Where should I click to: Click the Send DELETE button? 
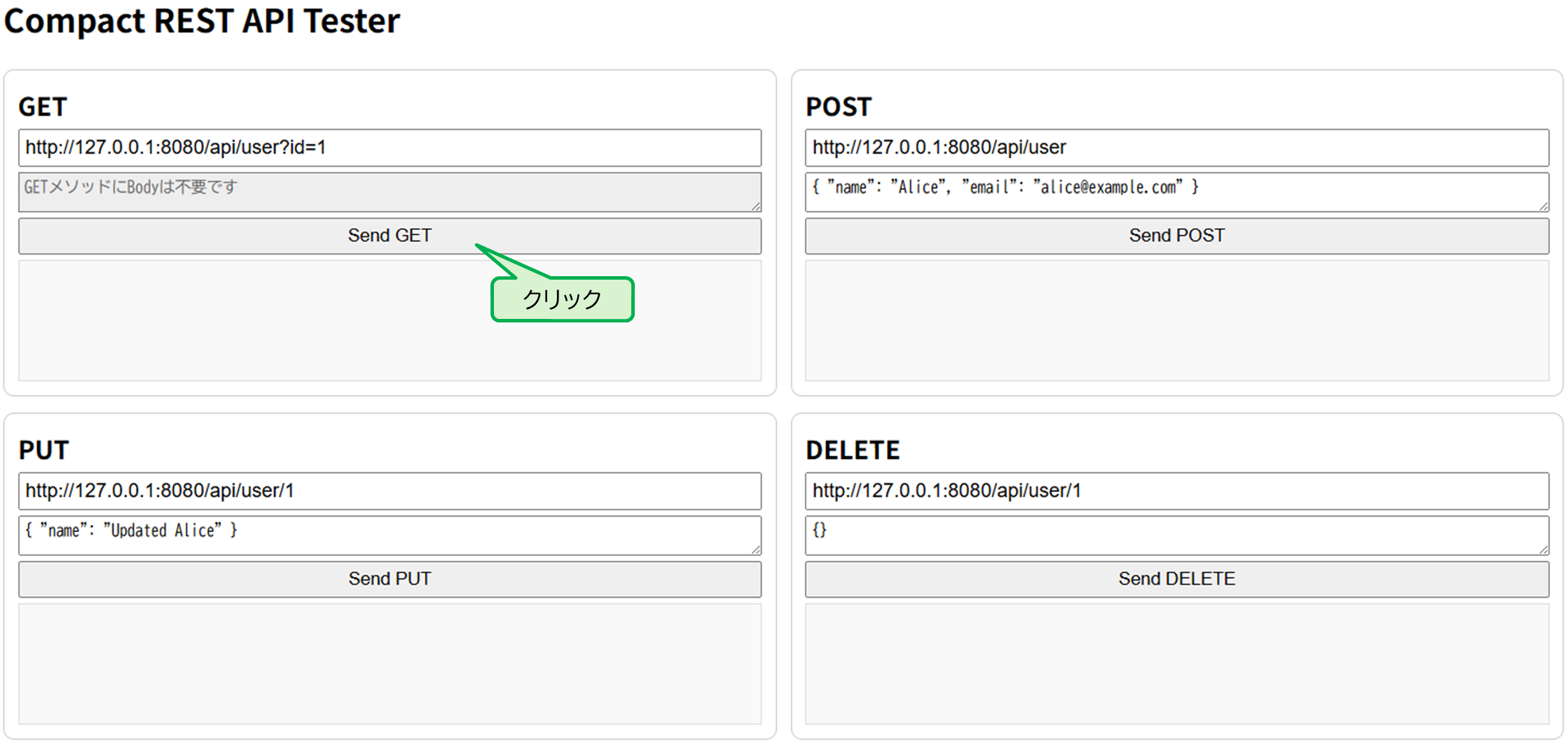coord(1177,579)
